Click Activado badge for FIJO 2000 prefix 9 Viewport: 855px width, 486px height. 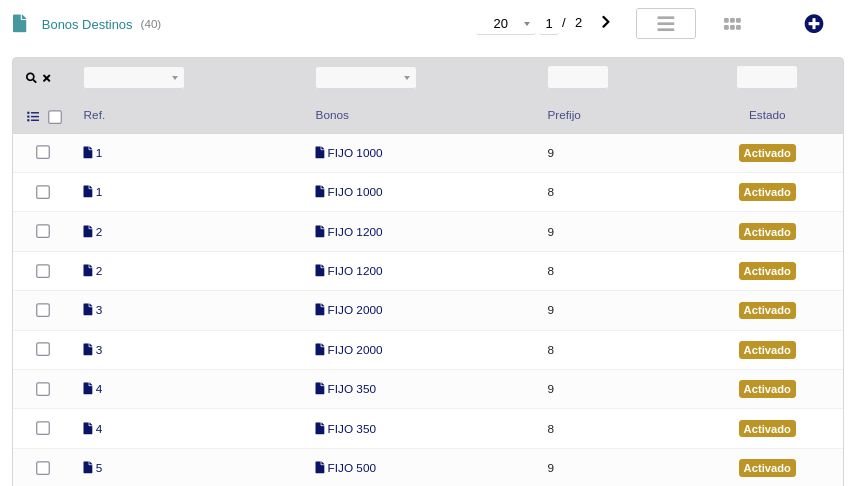click(767, 310)
